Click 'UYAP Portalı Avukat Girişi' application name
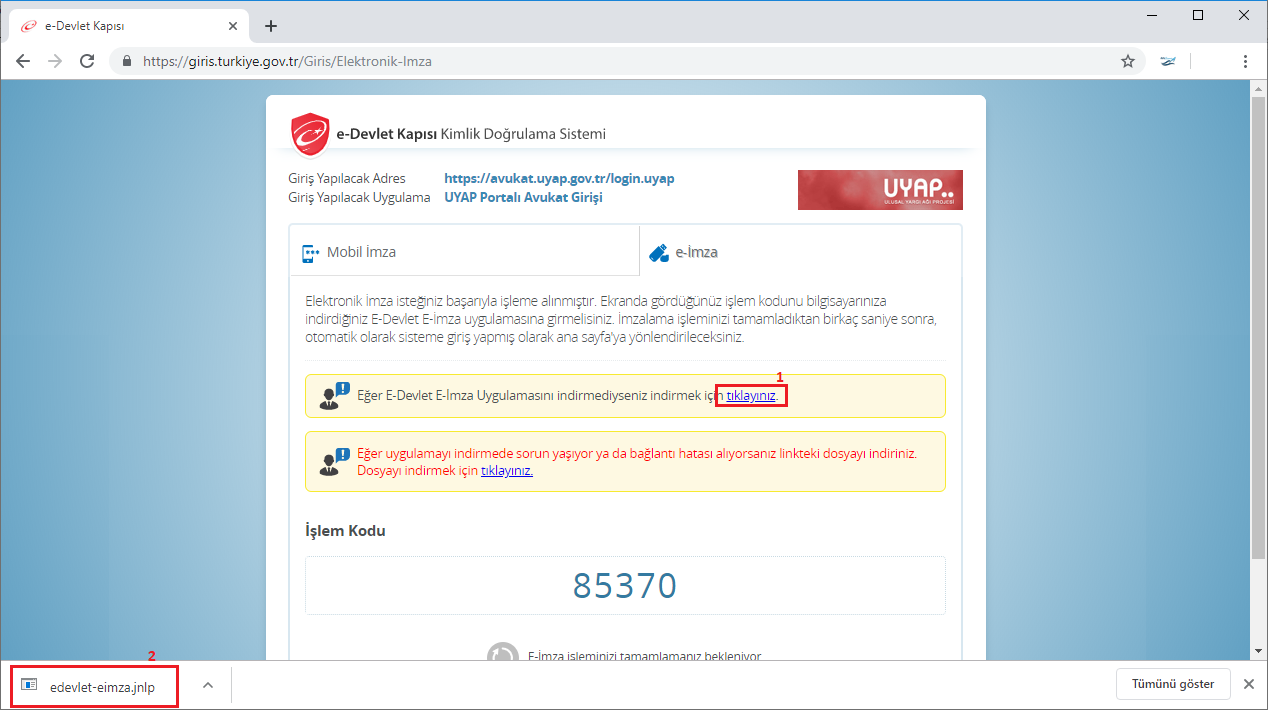 tap(523, 197)
